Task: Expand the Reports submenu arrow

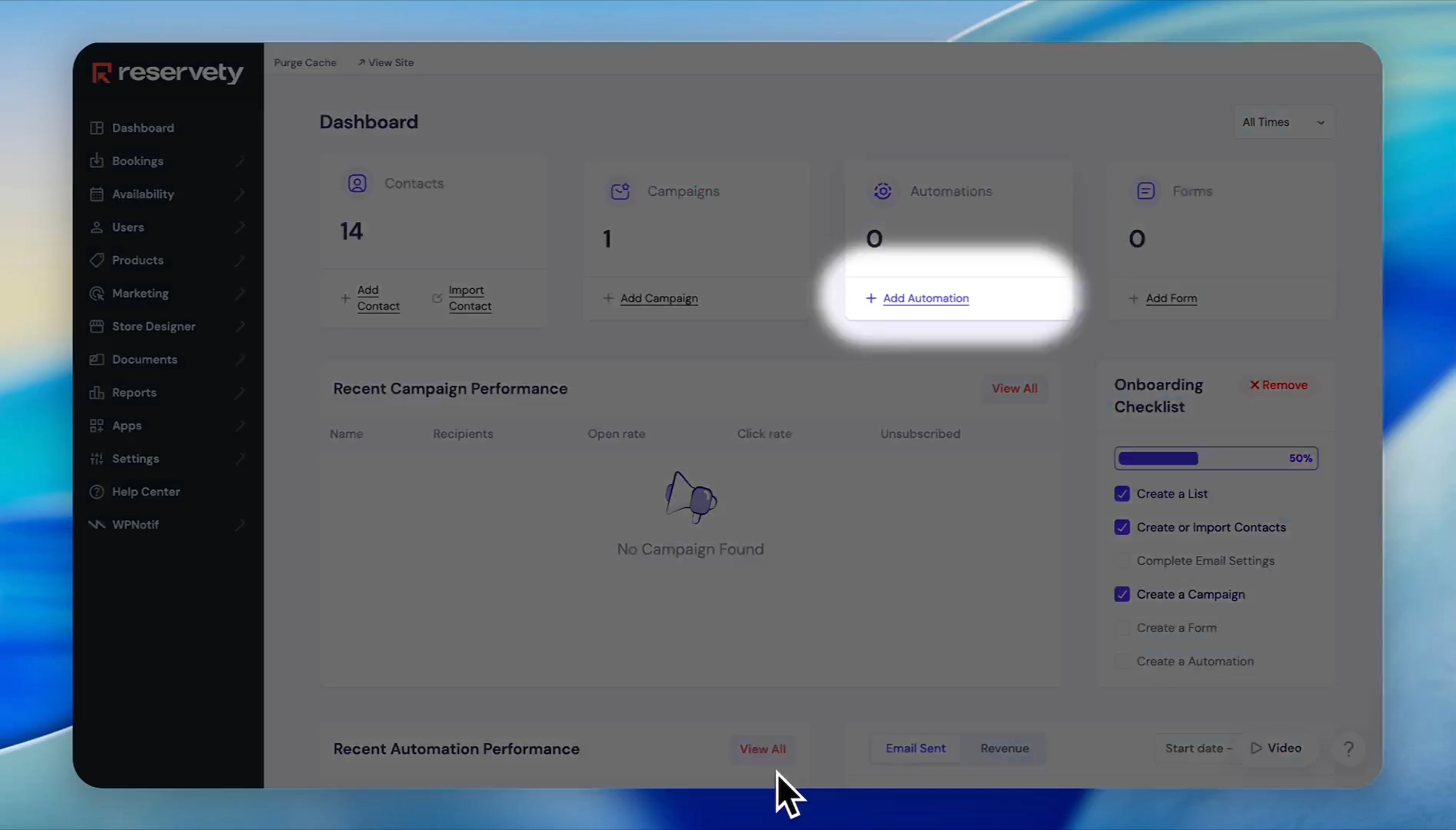Action: point(240,392)
